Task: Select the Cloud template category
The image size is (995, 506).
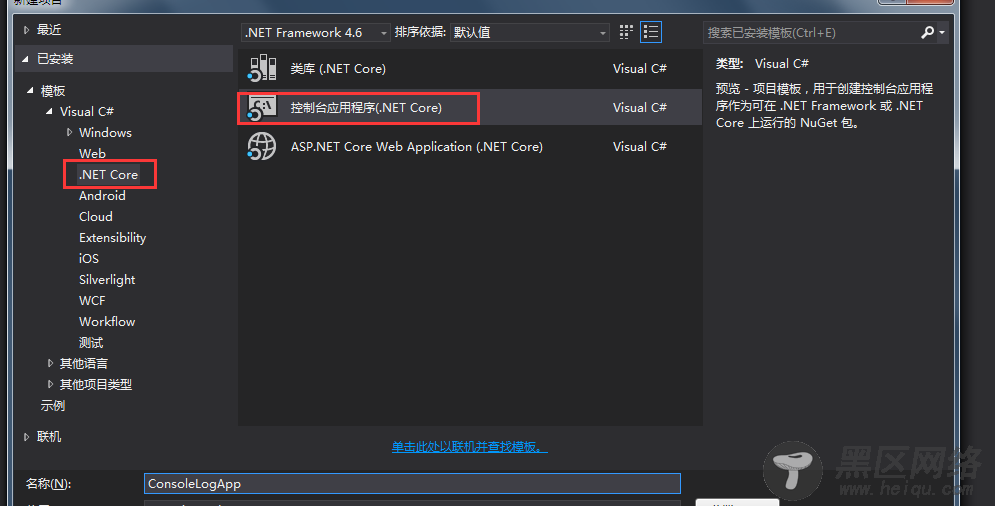Action: coord(96,216)
